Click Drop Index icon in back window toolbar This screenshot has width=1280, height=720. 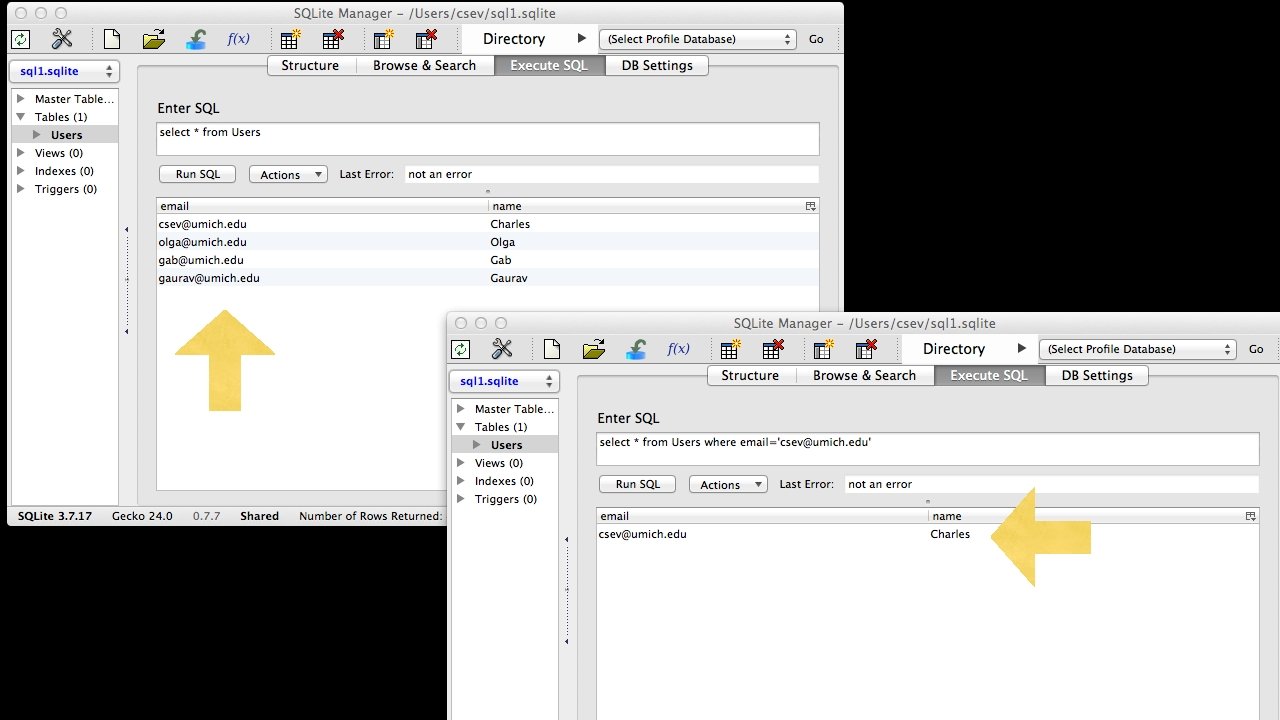click(426, 39)
